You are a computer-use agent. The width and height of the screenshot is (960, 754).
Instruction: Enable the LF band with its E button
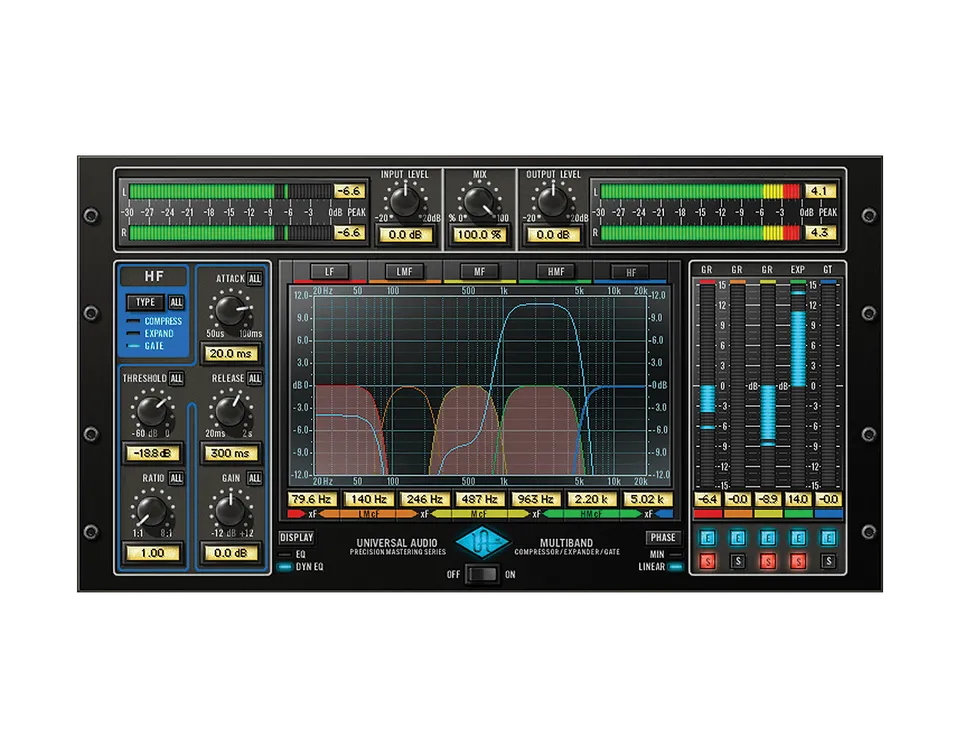point(707,538)
